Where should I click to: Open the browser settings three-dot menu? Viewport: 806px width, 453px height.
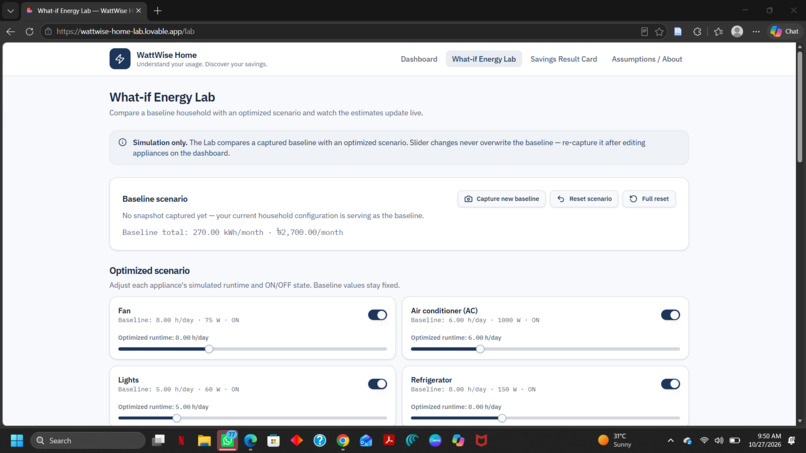pos(756,31)
